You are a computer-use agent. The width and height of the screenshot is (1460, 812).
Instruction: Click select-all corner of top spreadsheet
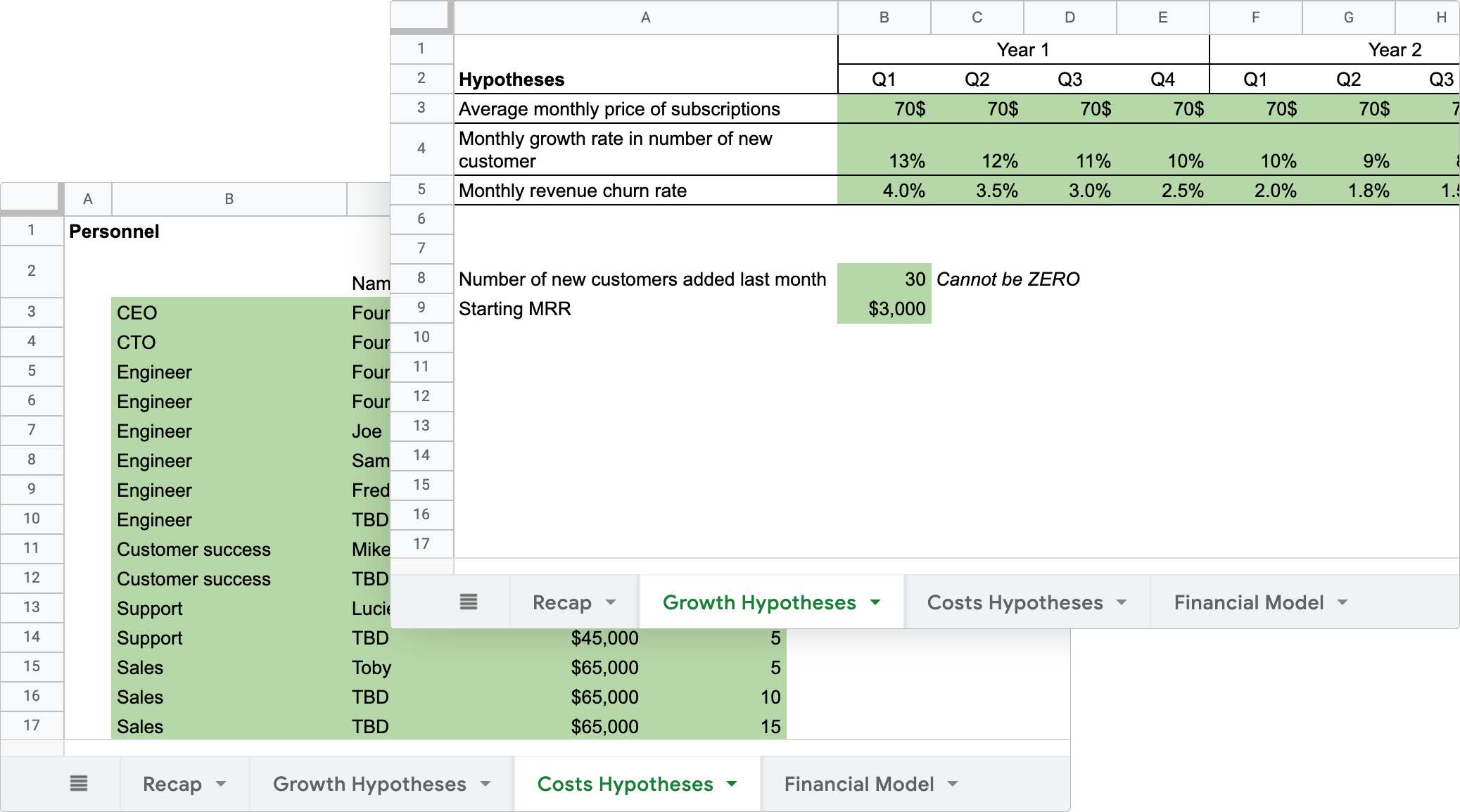(x=421, y=17)
